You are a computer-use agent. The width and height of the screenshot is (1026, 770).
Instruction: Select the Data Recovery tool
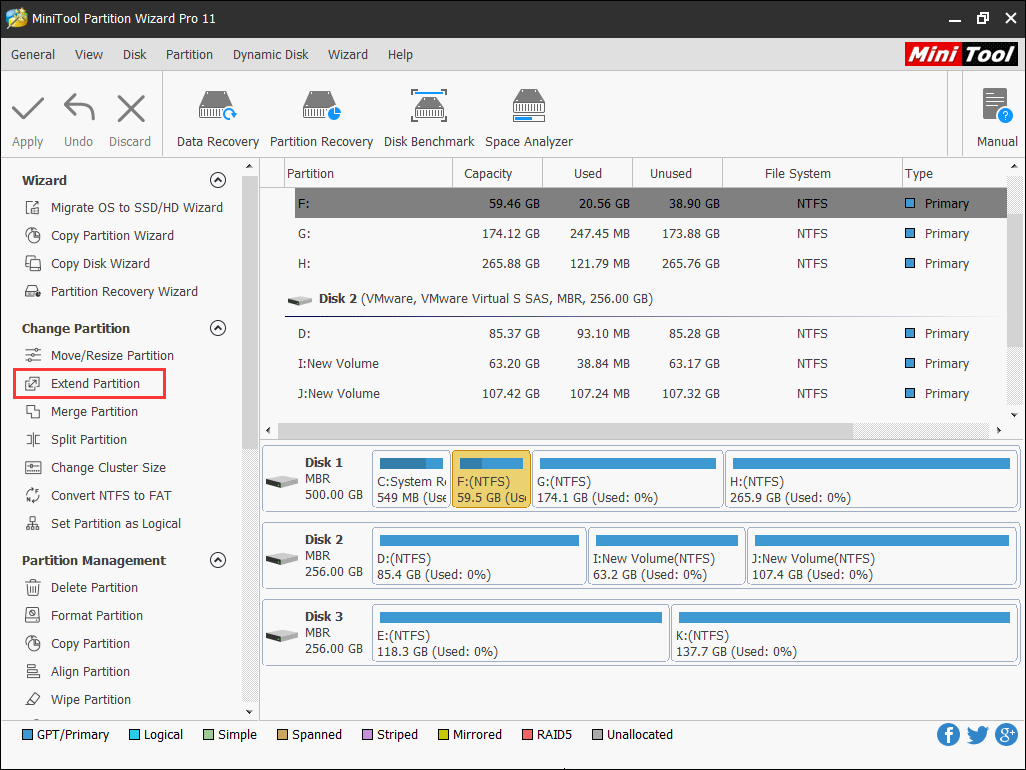coord(216,115)
